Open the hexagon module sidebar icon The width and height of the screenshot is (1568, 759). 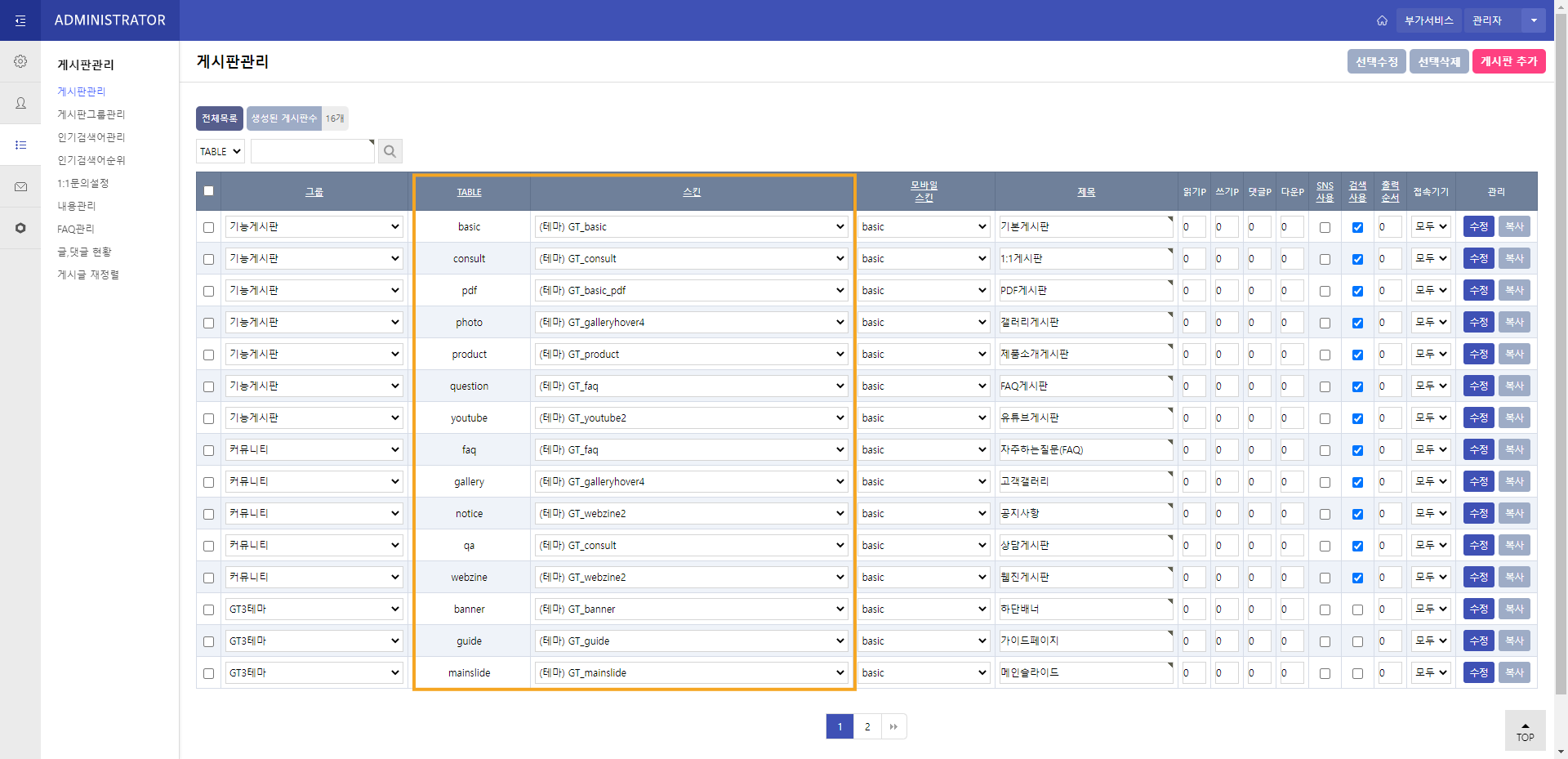pos(20,228)
